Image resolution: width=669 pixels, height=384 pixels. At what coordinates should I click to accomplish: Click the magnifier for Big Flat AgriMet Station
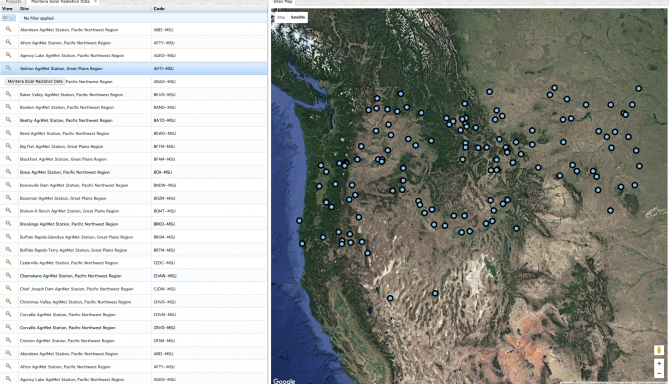click(8, 146)
